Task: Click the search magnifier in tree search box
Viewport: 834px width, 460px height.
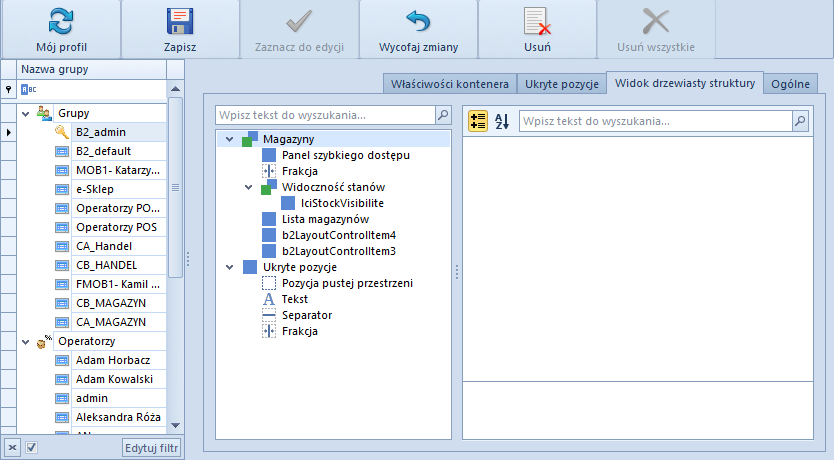Action: [x=443, y=115]
